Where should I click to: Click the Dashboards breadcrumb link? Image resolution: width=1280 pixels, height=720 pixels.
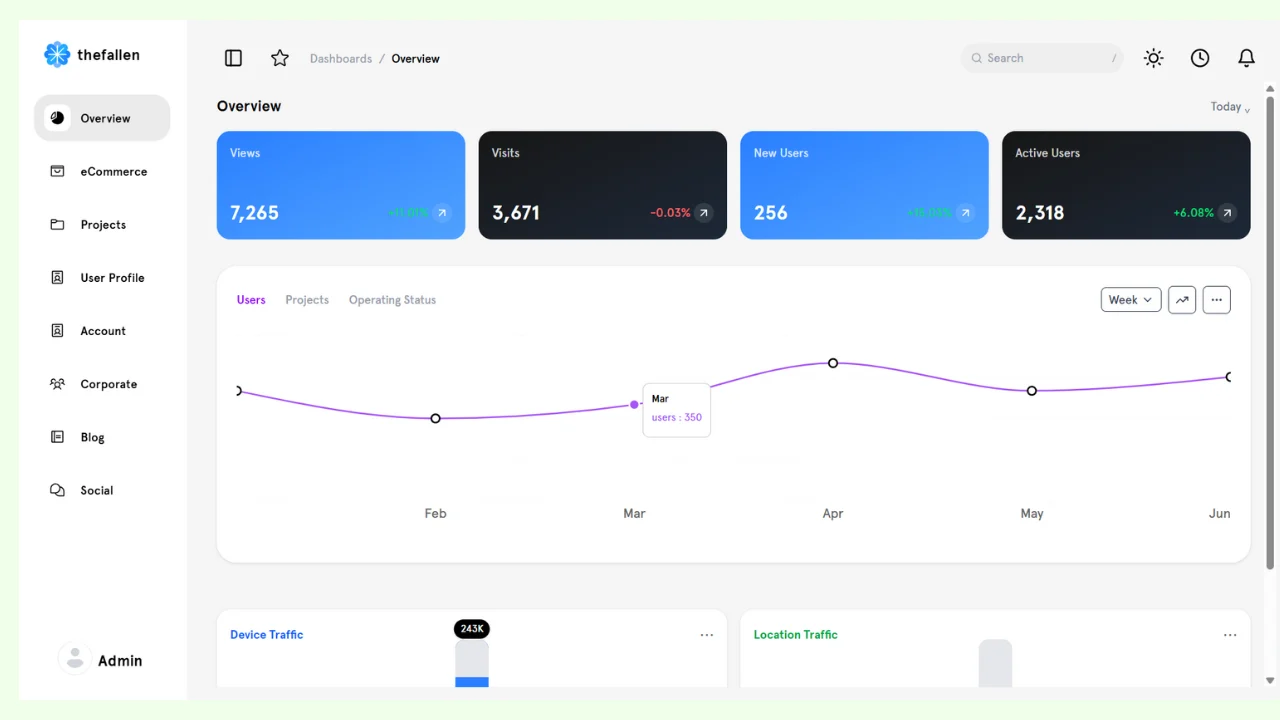coord(341,59)
